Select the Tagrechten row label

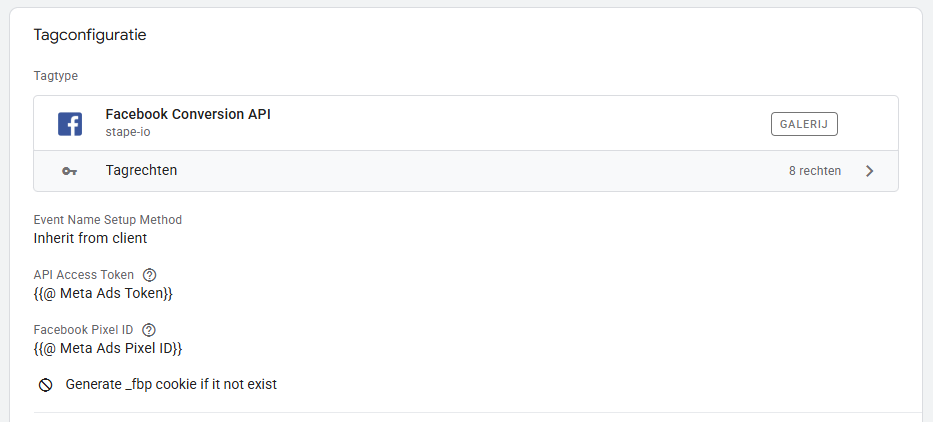(141, 171)
